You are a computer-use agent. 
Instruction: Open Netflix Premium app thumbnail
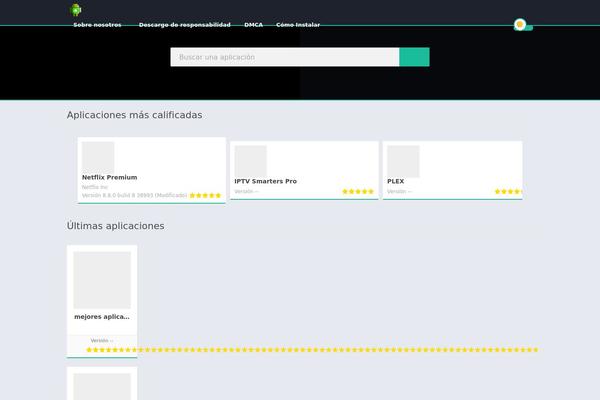pos(98,158)
